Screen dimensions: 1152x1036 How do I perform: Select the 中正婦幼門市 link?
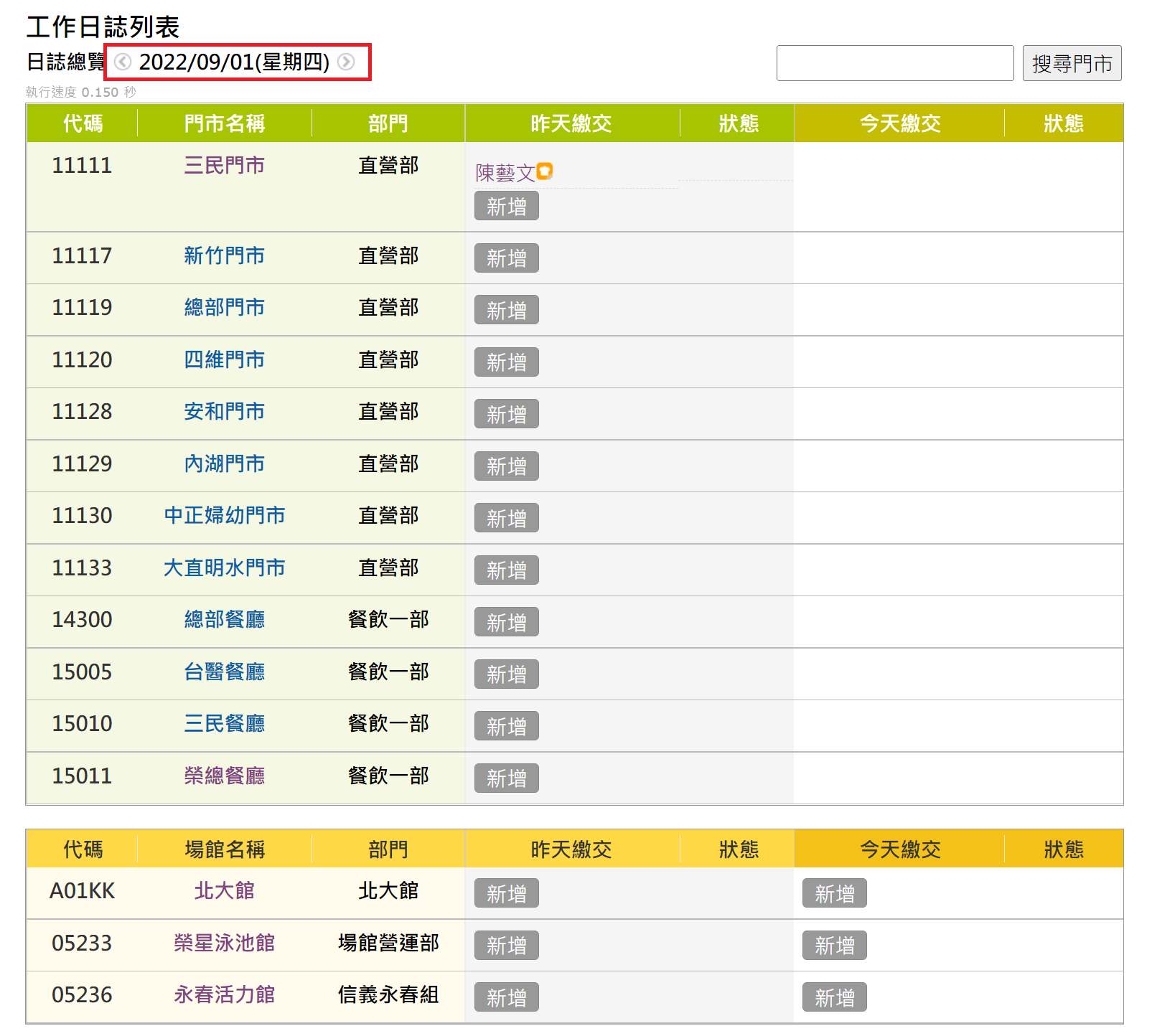point(224,516)
